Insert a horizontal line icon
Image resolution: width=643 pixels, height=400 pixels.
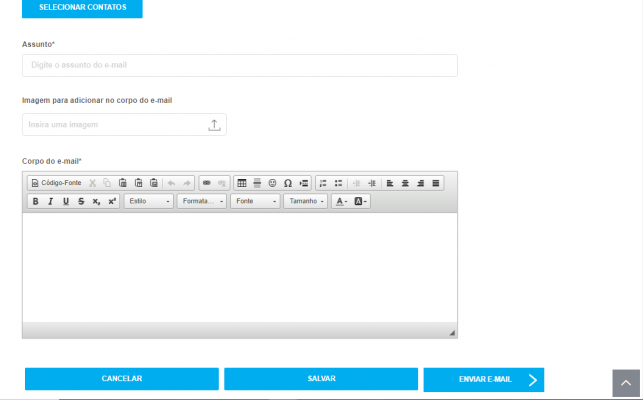click(x=257, y=183)
